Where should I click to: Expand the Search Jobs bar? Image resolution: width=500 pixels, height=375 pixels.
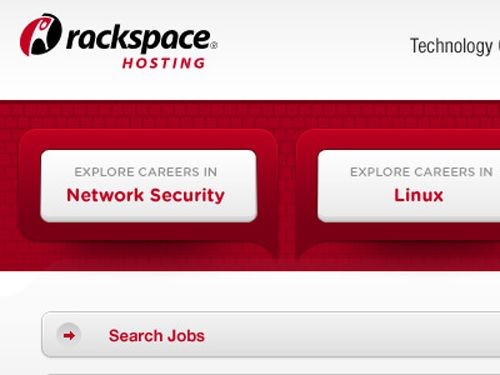pos(271,335)
